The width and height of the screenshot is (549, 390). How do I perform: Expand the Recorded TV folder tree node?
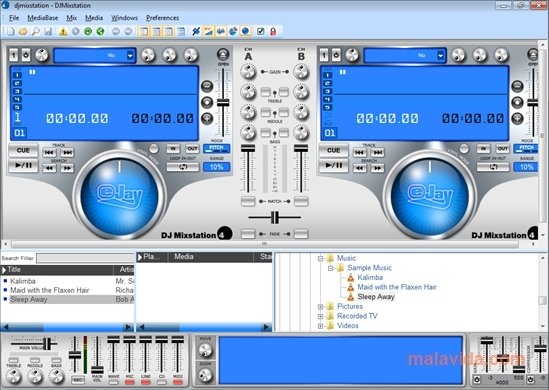(320, 316)
